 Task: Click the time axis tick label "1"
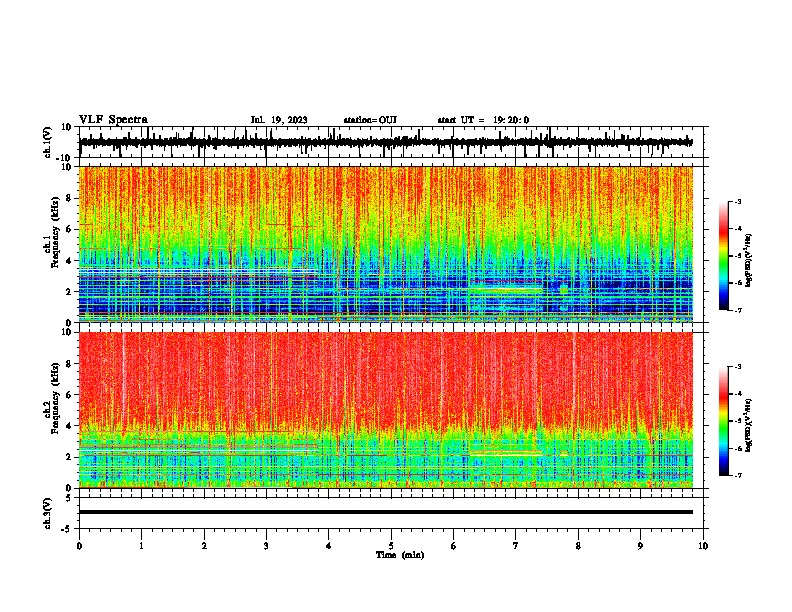coord(141,546)
